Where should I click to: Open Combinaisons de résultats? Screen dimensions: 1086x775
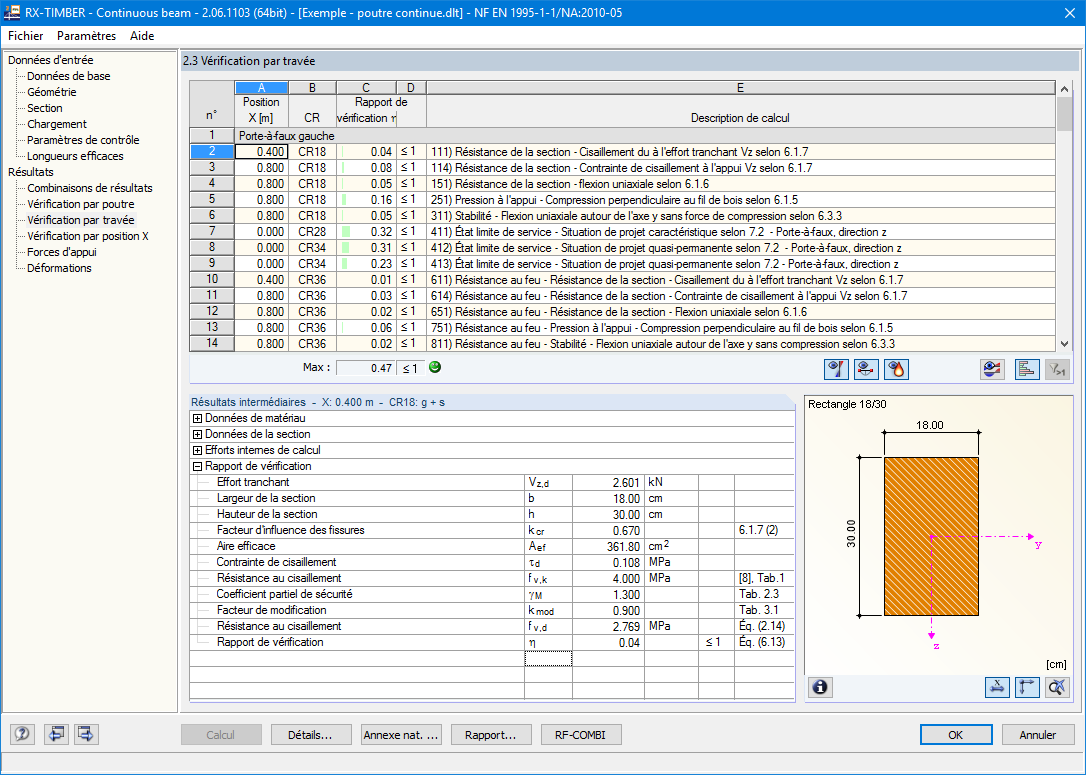[90, 188]
